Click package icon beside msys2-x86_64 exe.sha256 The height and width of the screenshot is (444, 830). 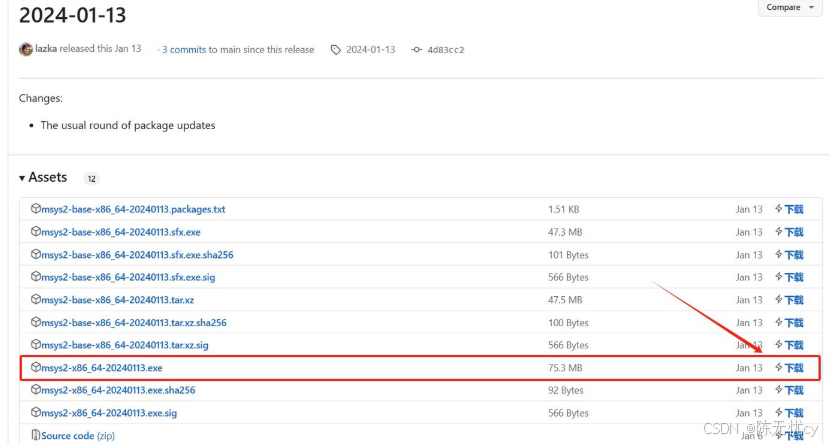click(x=35, y=389)
